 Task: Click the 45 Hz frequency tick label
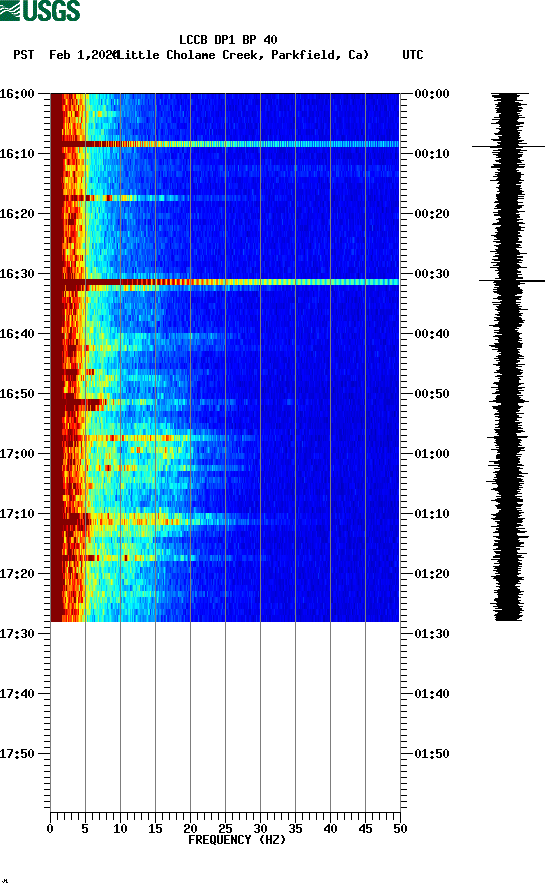365,829
